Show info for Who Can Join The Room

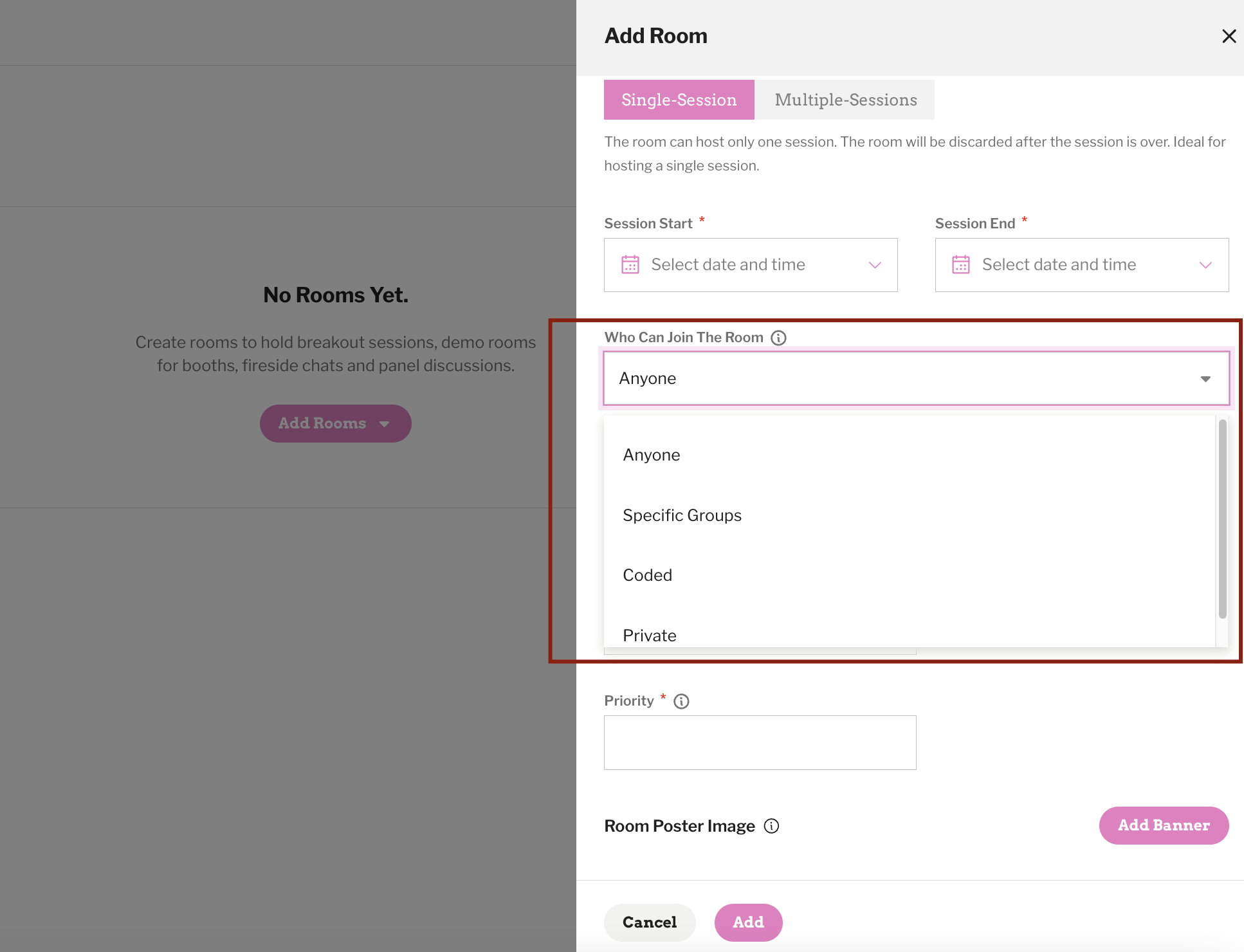tap(778, 338)
